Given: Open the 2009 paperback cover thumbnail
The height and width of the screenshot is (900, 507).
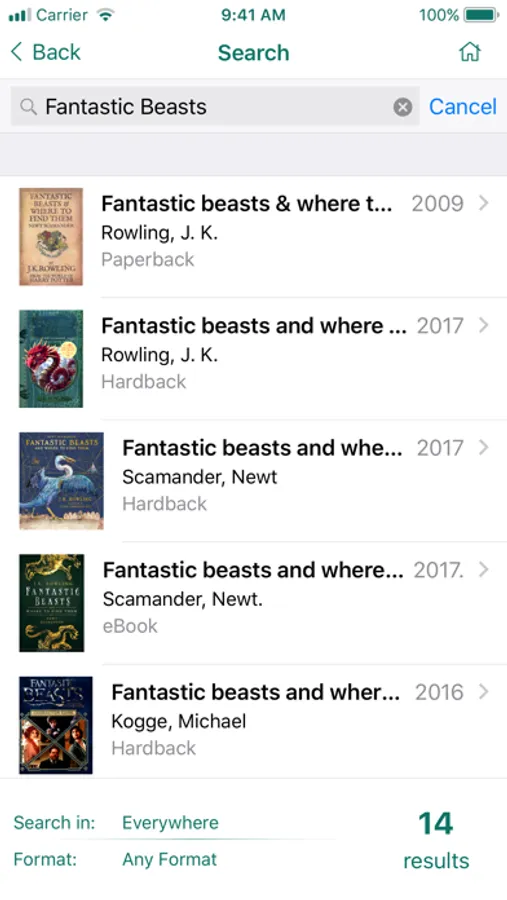Looking at the screenshot, I should tap(51, 236).
